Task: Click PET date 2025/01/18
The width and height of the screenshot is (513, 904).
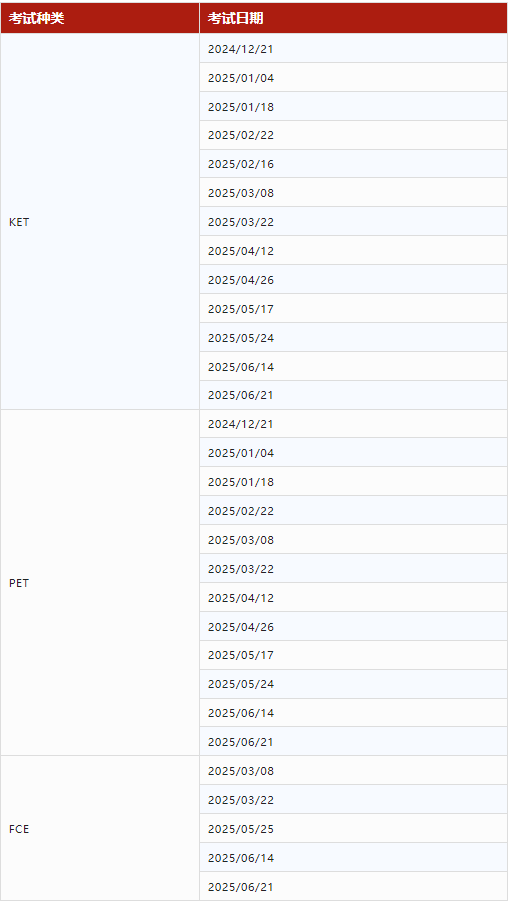Action: pos(353,481)
